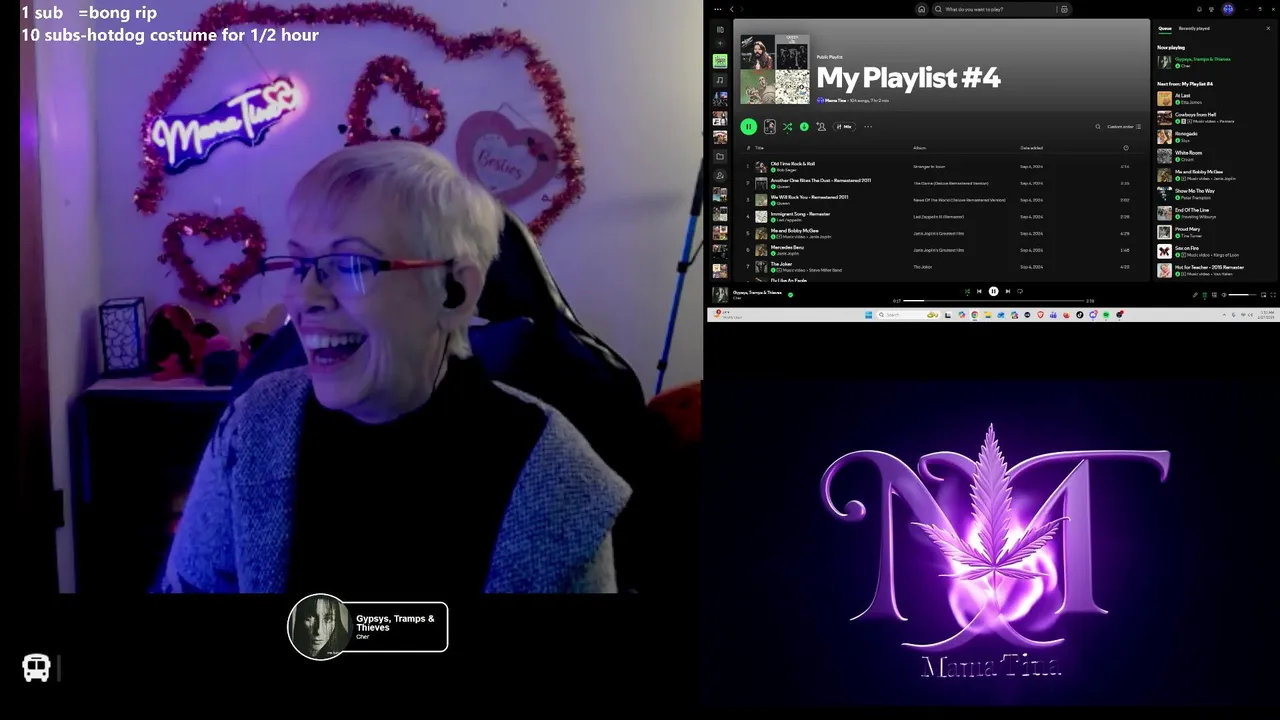Sort by the Date added column header
Screen dimensions: 1280x720
(x=1031, y=147)
